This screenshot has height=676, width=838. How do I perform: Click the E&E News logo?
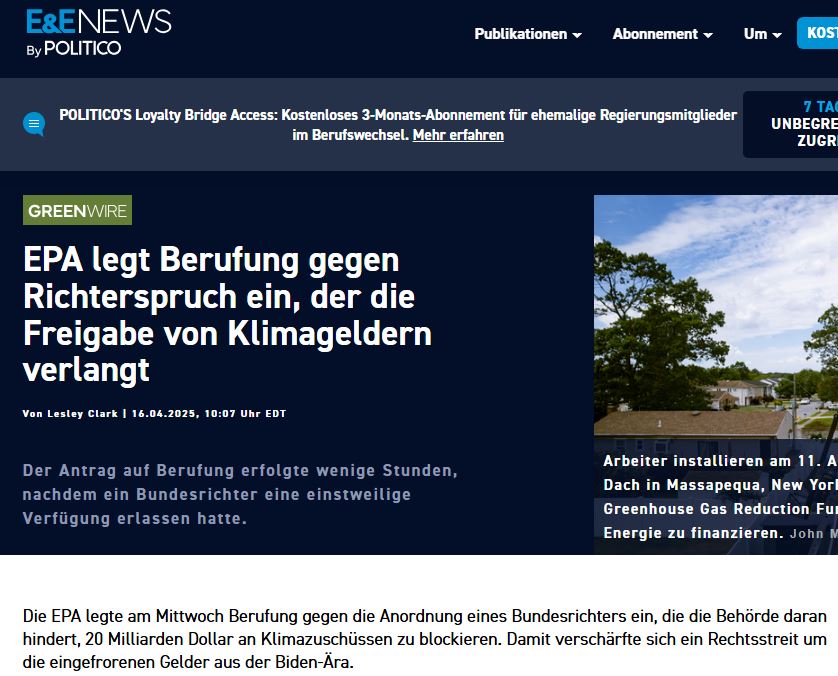(98, 22)
